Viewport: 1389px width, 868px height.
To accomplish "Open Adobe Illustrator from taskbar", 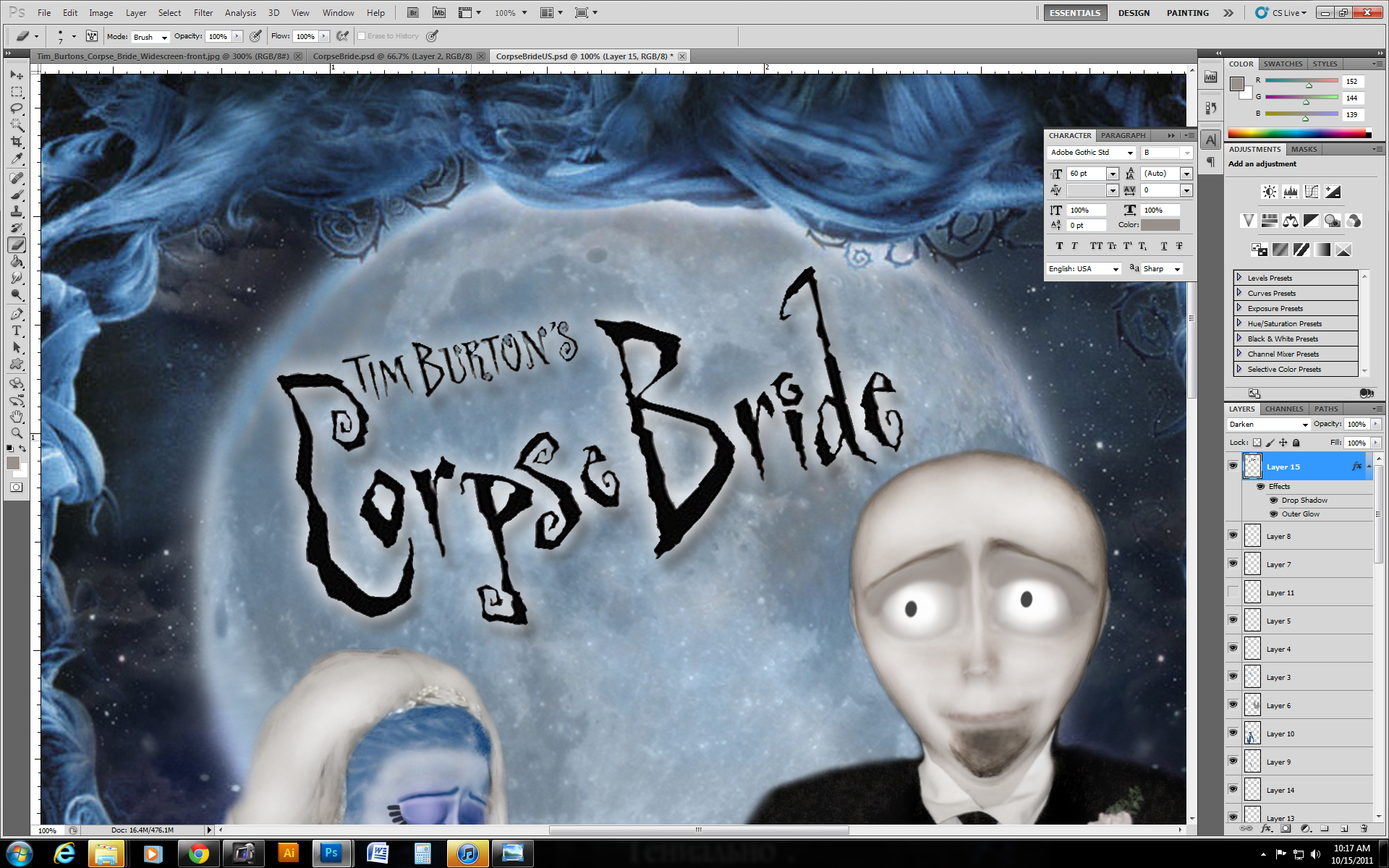I will click(289, 854).
